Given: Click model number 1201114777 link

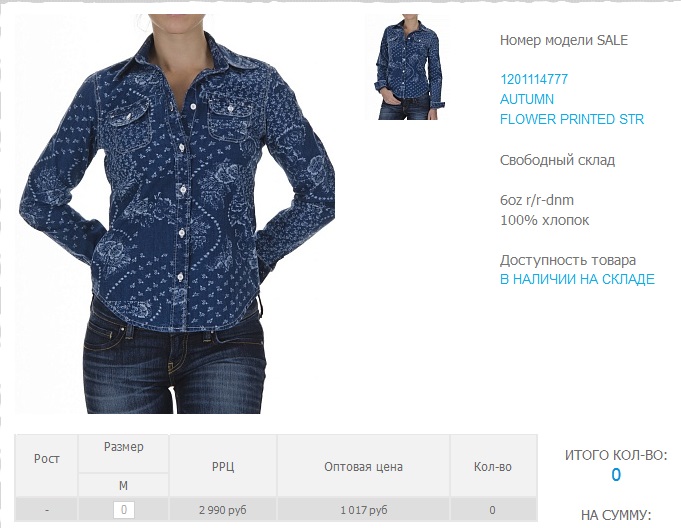Looking at the screenshot, I should click(534, 79).
